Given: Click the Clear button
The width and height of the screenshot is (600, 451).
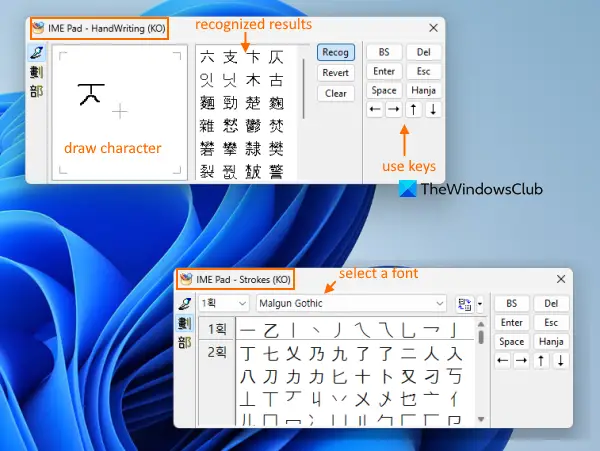Looking at the screenshot, I should click(x=336, y=93).
